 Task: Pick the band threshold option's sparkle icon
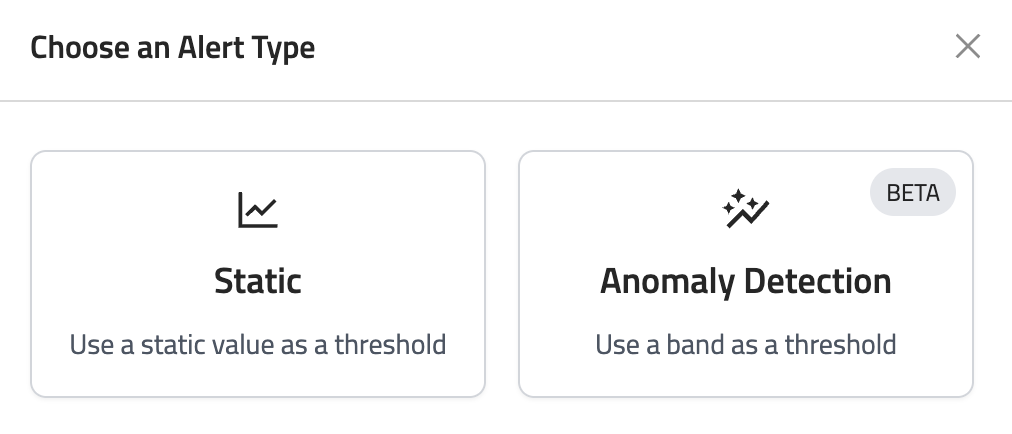click(x=745, y=209)
